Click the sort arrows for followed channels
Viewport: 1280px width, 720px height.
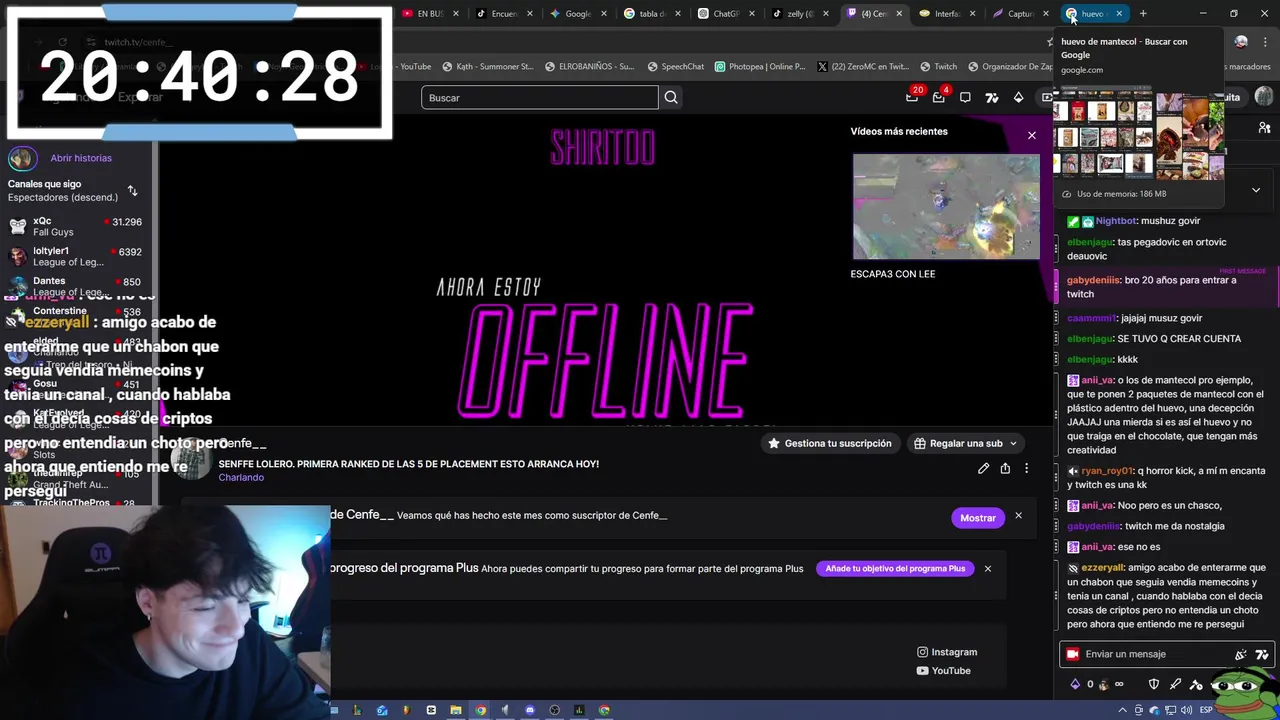click(x=132, y=190)
